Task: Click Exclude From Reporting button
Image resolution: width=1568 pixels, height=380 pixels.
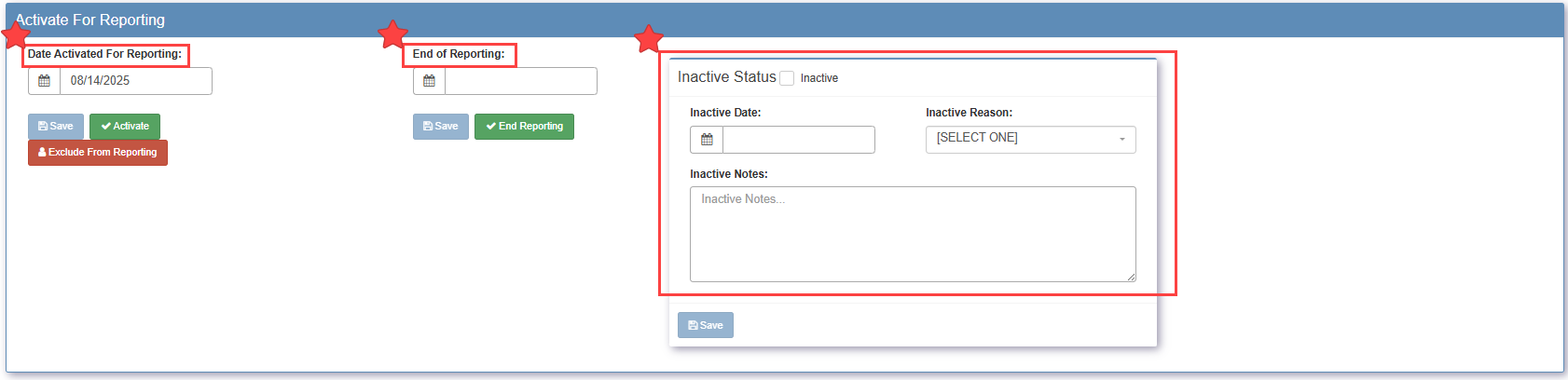Action: point(98,153)
